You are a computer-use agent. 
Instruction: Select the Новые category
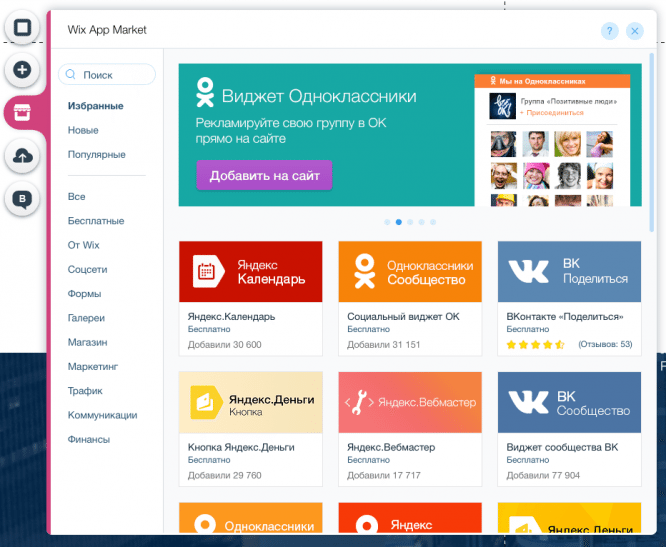[83, 130]
